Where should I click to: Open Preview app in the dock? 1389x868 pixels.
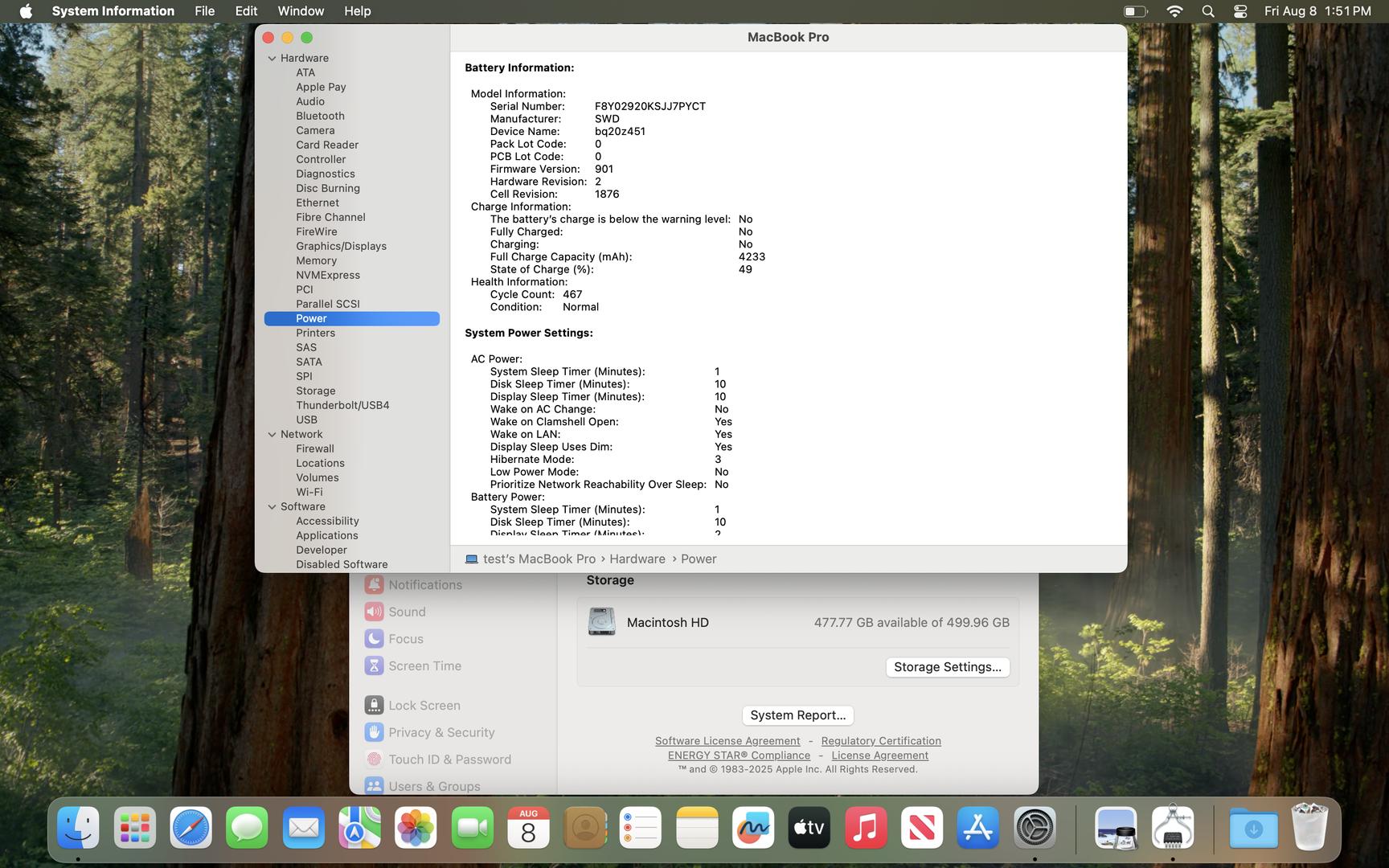coord(1116,828)
